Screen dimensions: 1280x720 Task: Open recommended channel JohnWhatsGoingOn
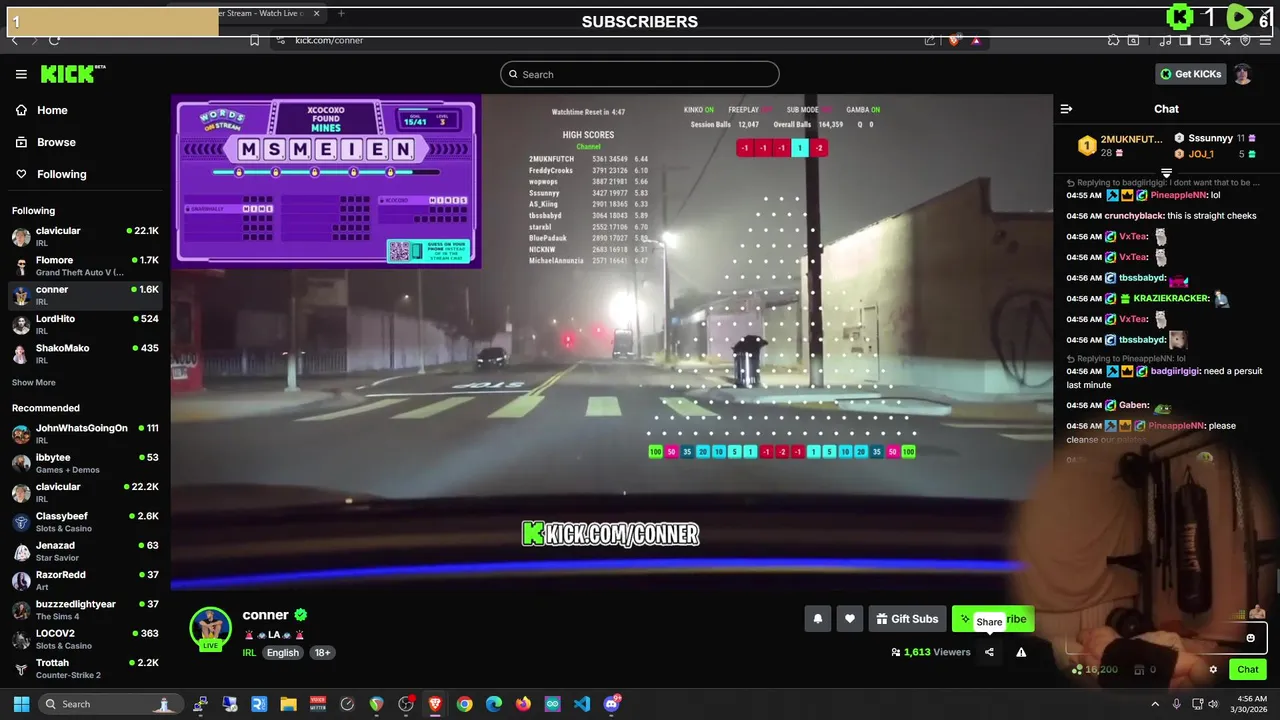[85, 433]
